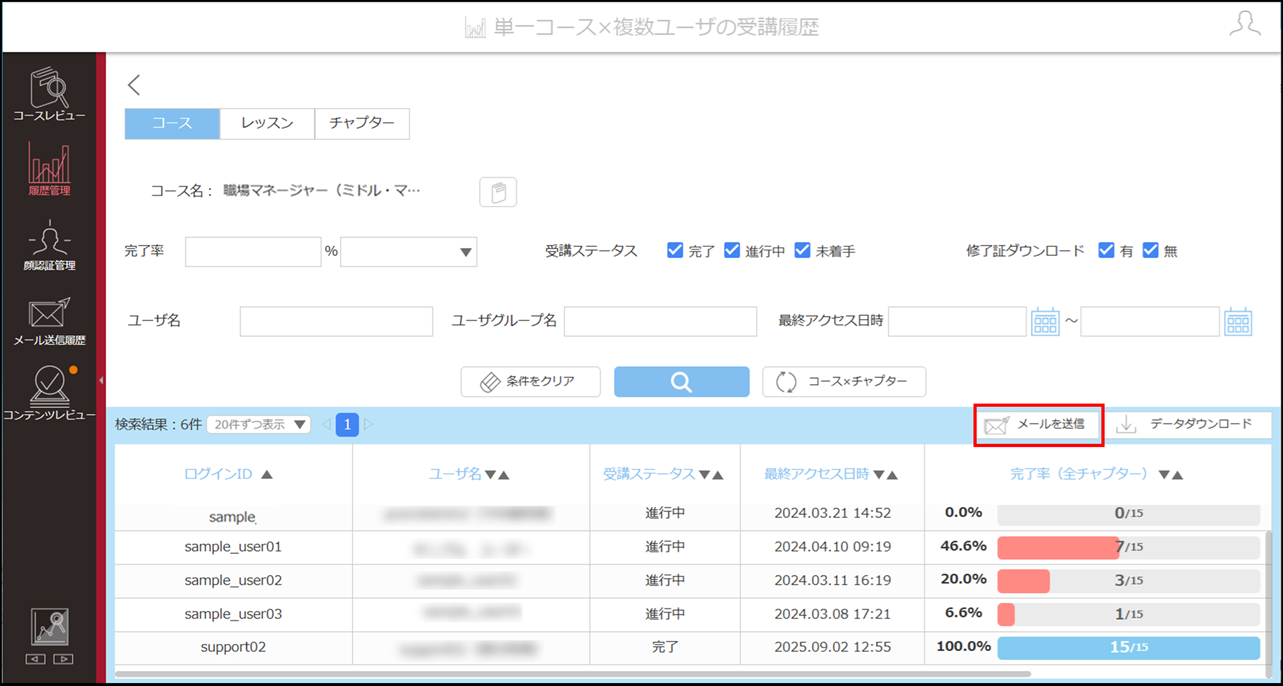The image size is (1283, 686).
Task: Open the 20件ずつ表示 page size dropdown
Action: pyautogui.click(x=259, y=425)
